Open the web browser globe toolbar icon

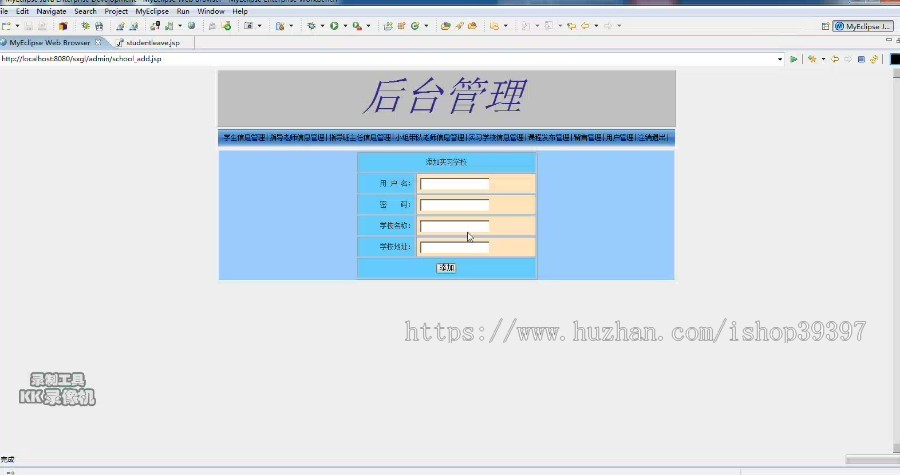click(x=192, y=26)
